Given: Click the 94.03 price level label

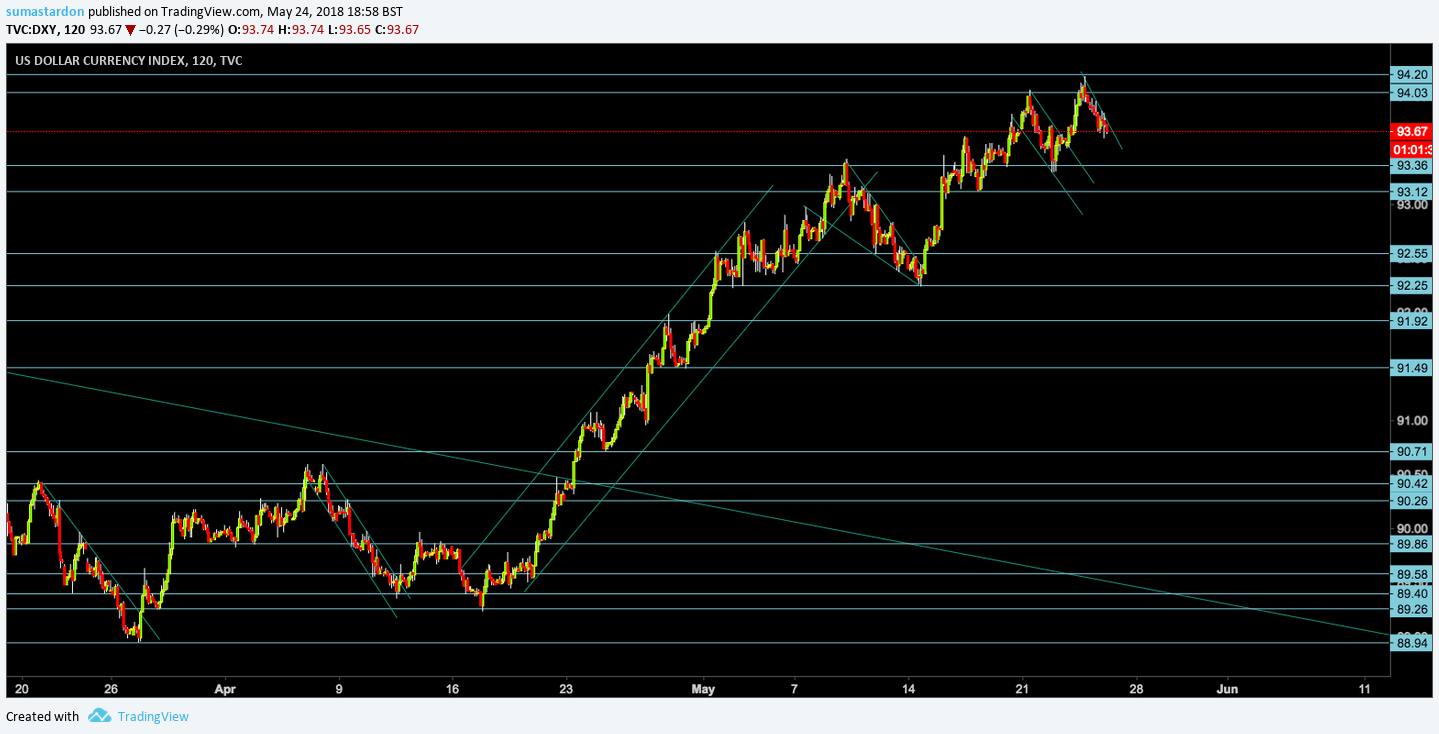Looking at the screenshot, I should click(x=1412, y=93).
